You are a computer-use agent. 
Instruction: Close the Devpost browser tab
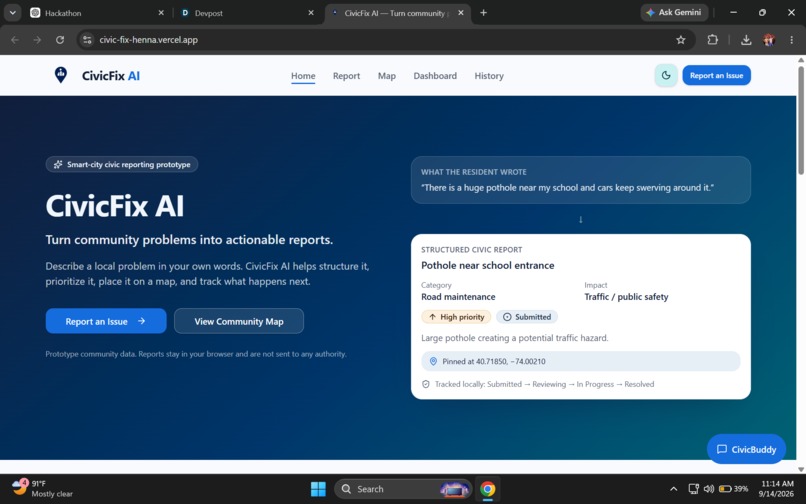[310, 13]
